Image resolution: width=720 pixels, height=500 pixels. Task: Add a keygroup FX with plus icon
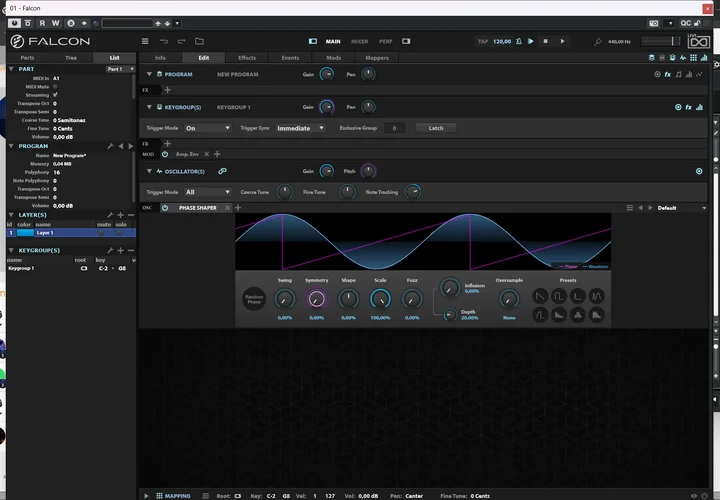click(x=167, y=143)
